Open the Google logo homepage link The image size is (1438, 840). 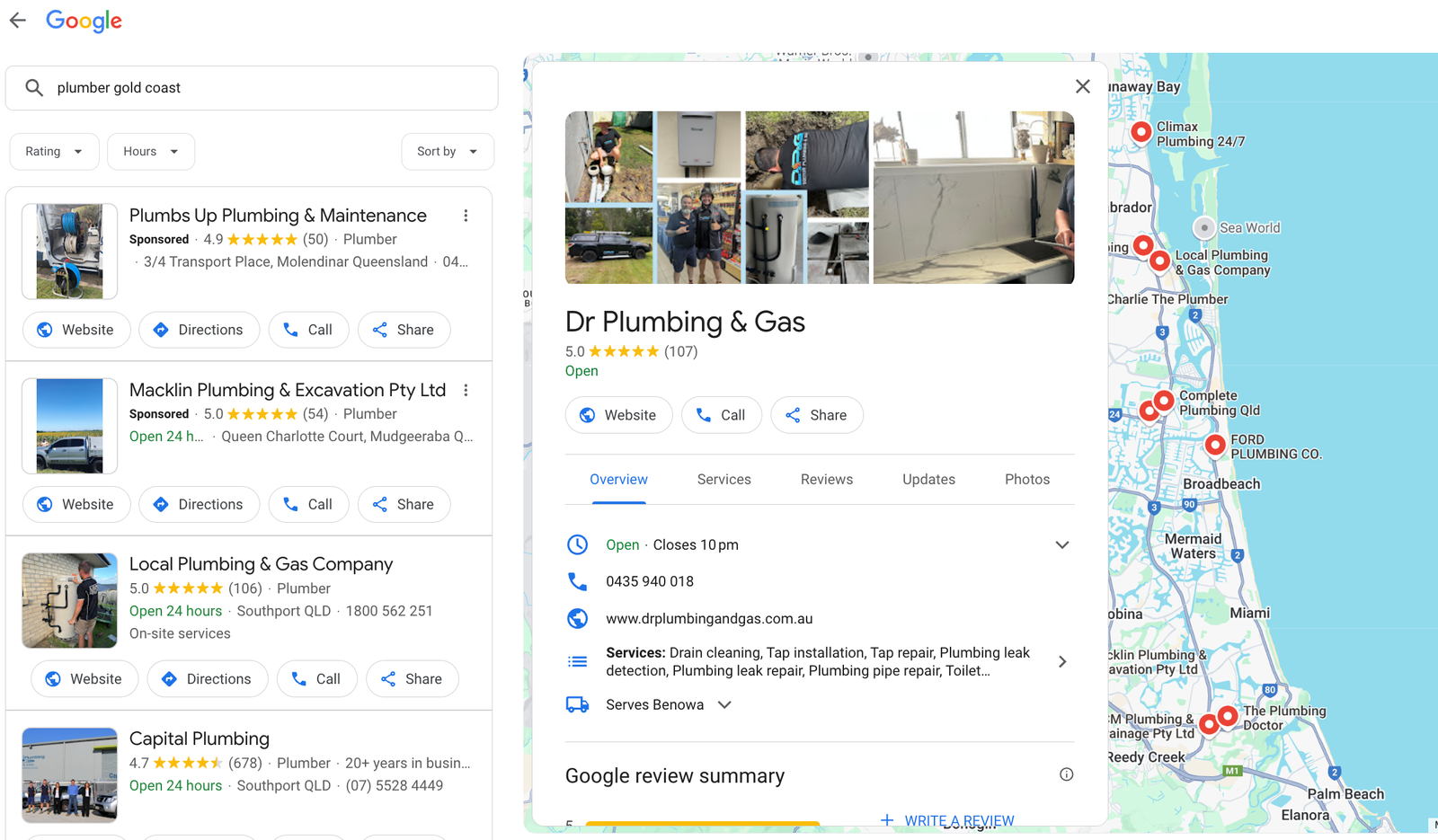(x=84, y=21)
